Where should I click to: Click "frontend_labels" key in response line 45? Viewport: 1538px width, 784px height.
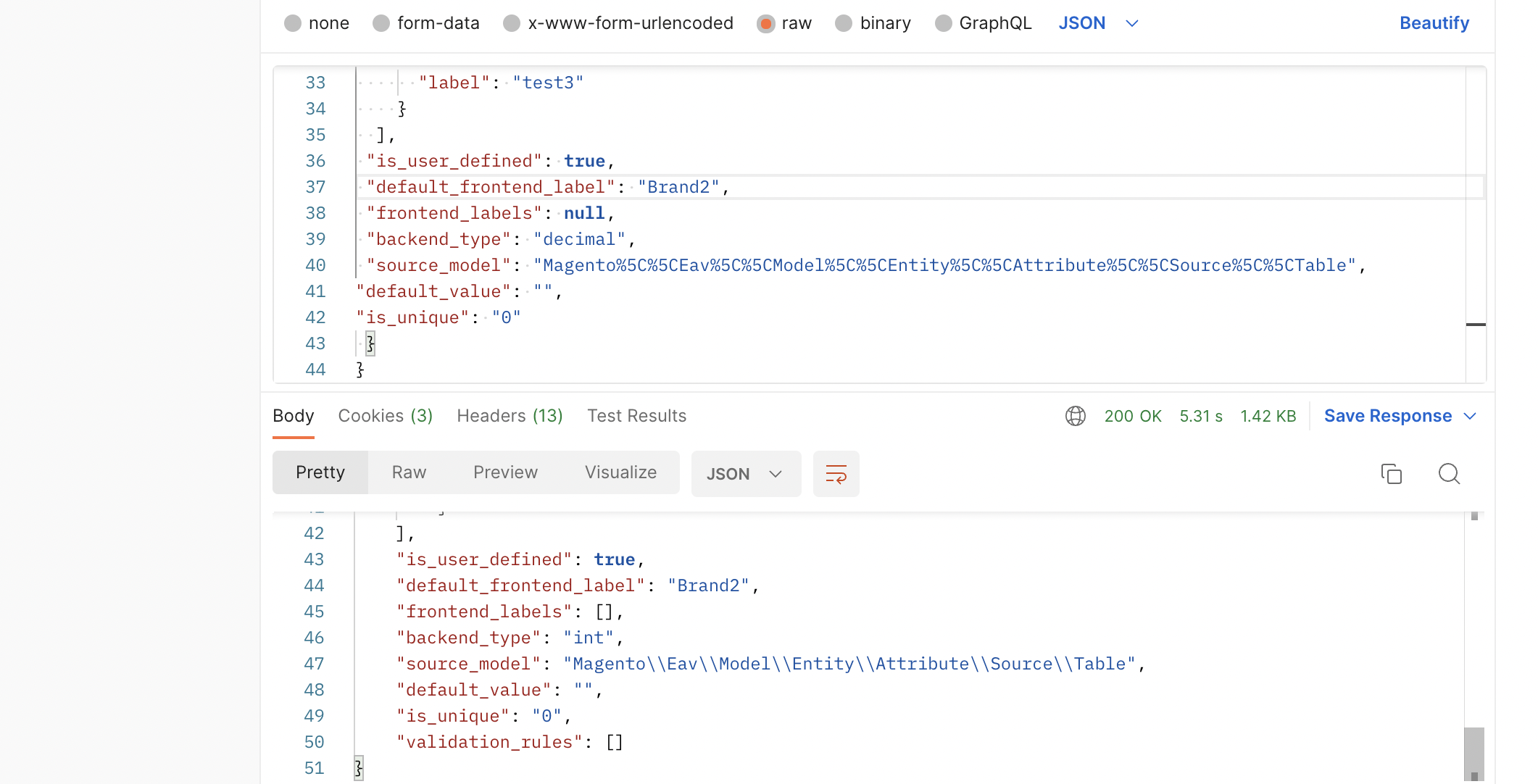coord(483,612)
